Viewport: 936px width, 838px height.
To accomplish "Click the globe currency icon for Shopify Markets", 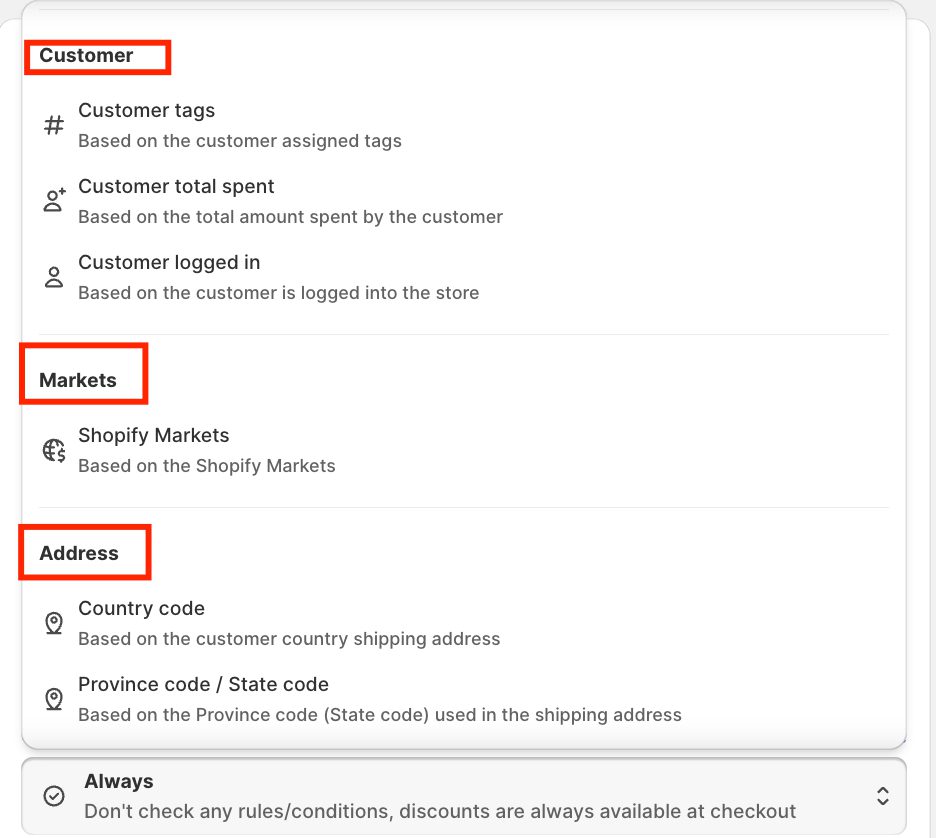I will [54, 450].
